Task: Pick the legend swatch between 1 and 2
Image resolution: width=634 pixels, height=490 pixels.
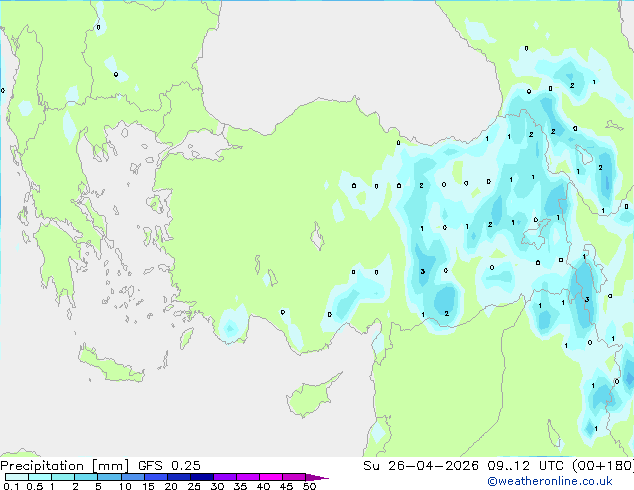Action: pos(63,477)
